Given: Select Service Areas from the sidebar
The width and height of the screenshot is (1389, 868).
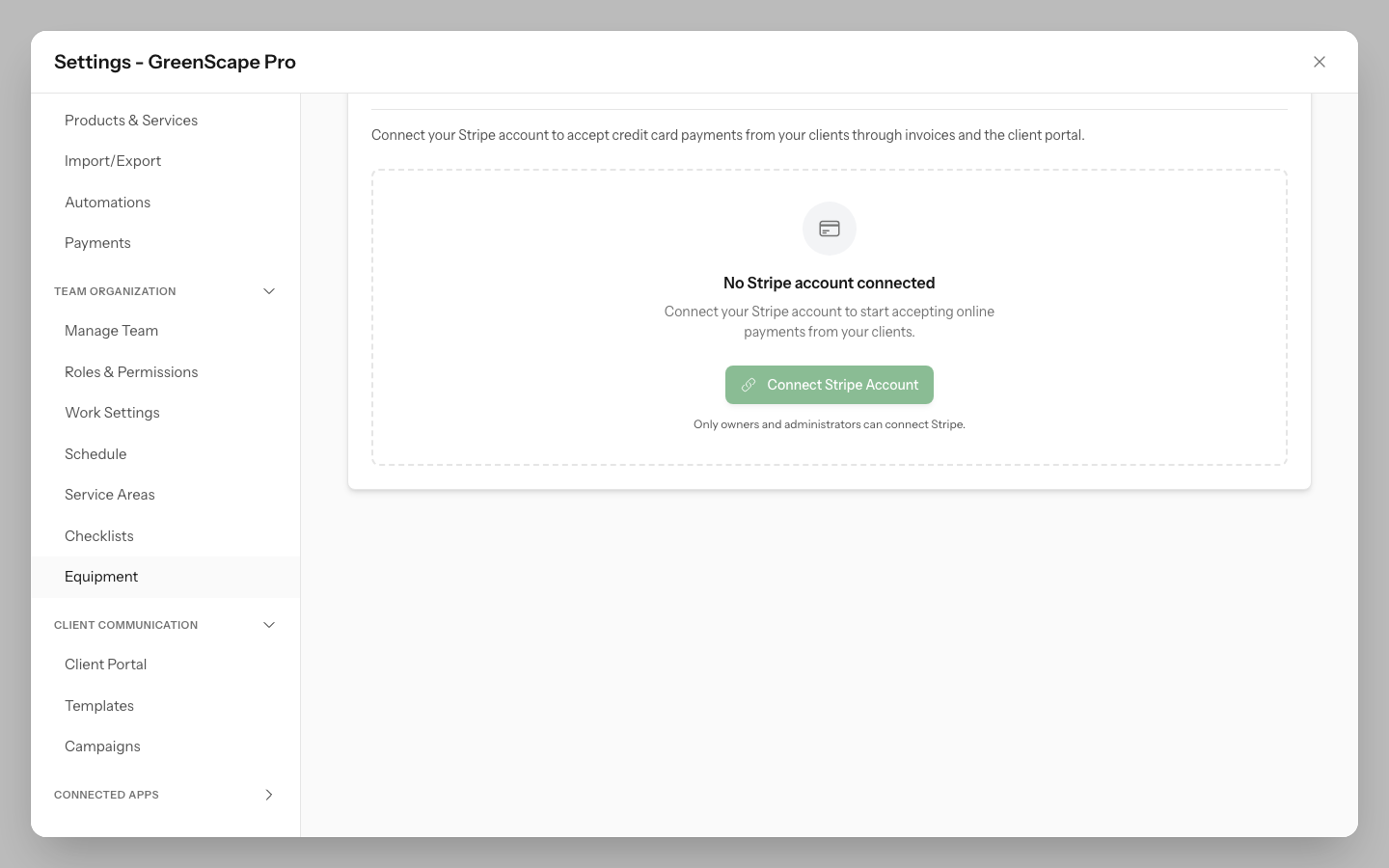Looking at the screenshot, I should (x=109, y=495).
